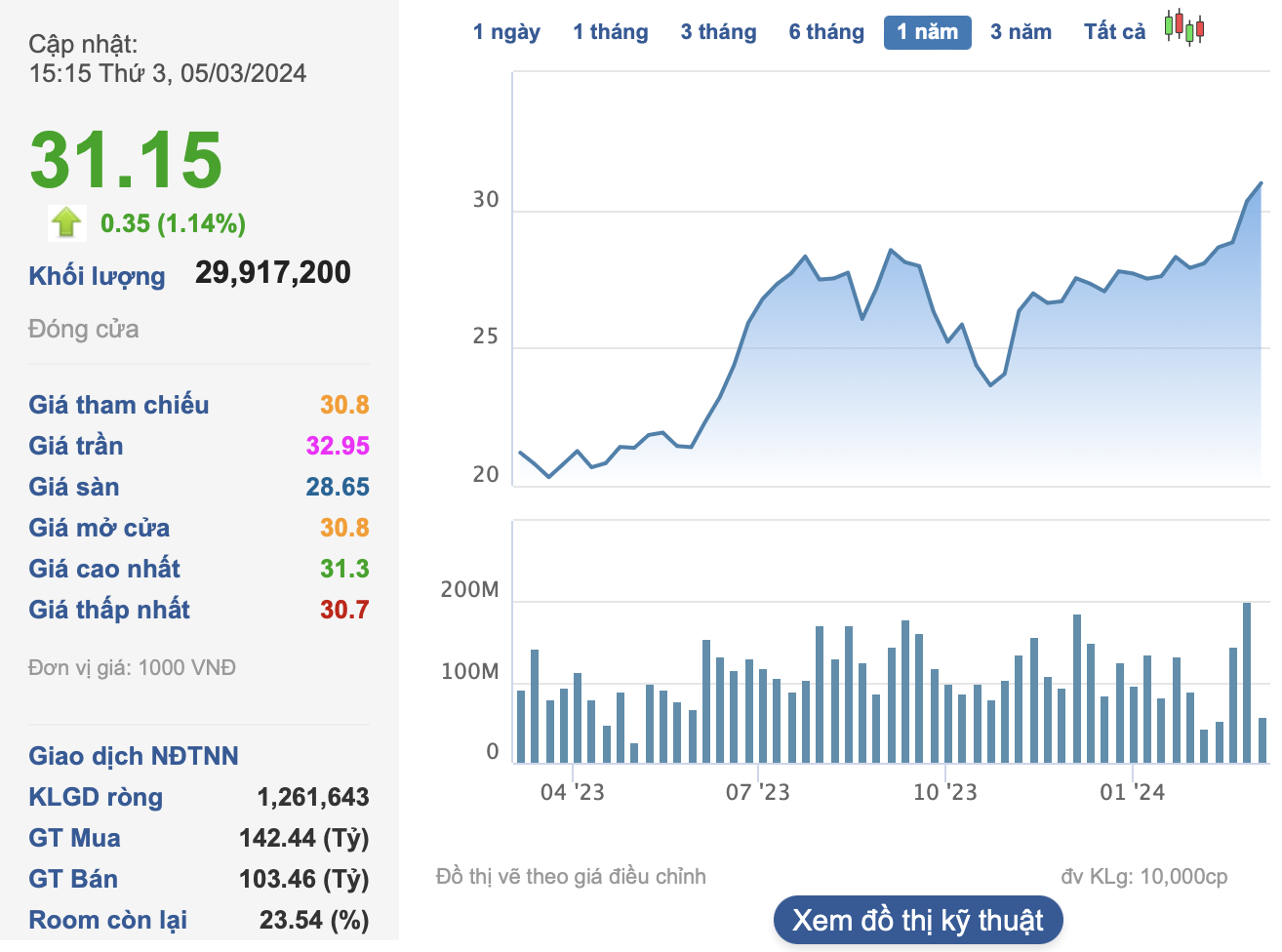Click the 100M volume axis label

(x=469, y=672)
